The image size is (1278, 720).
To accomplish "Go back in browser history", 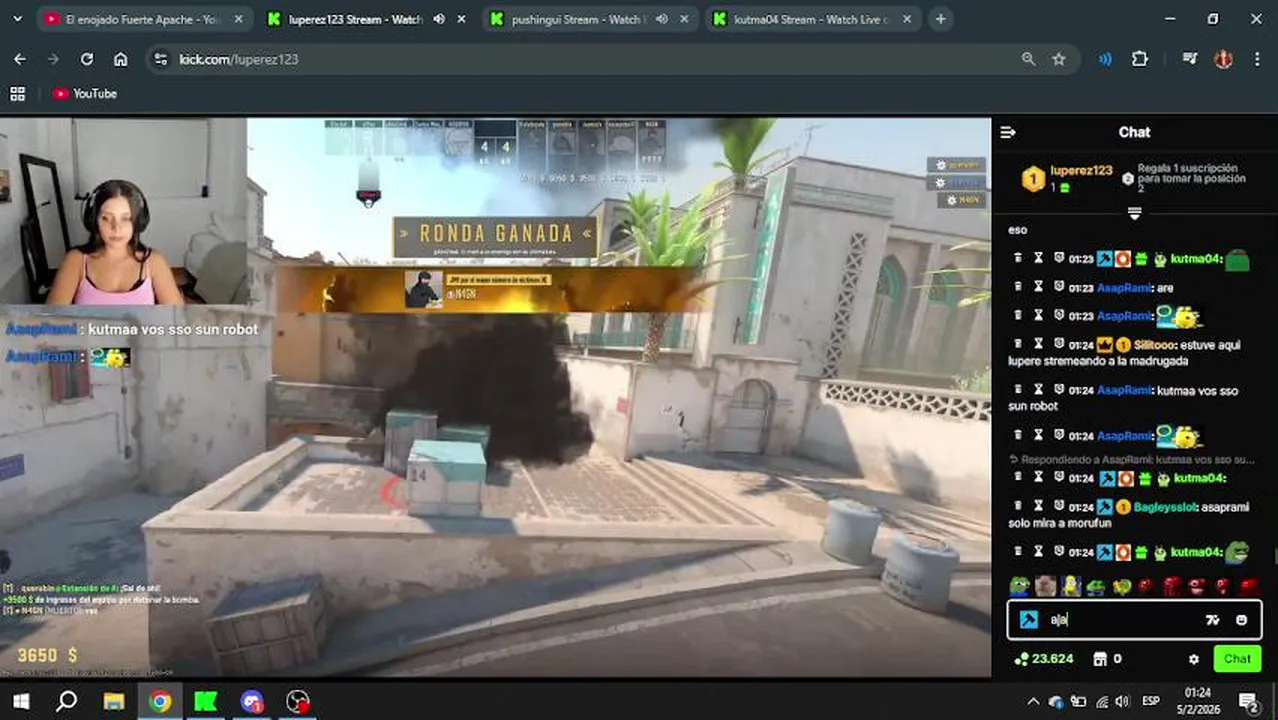I will click(x=20, y=59).
